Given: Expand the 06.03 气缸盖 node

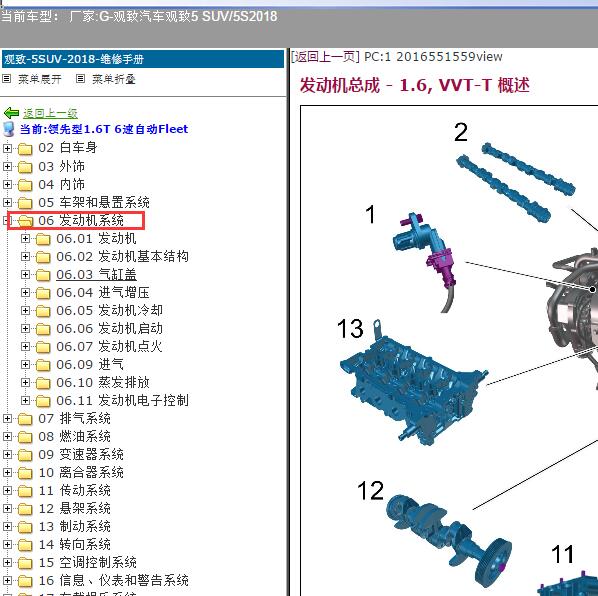Looking at the screenshot, I should (25, 274).
